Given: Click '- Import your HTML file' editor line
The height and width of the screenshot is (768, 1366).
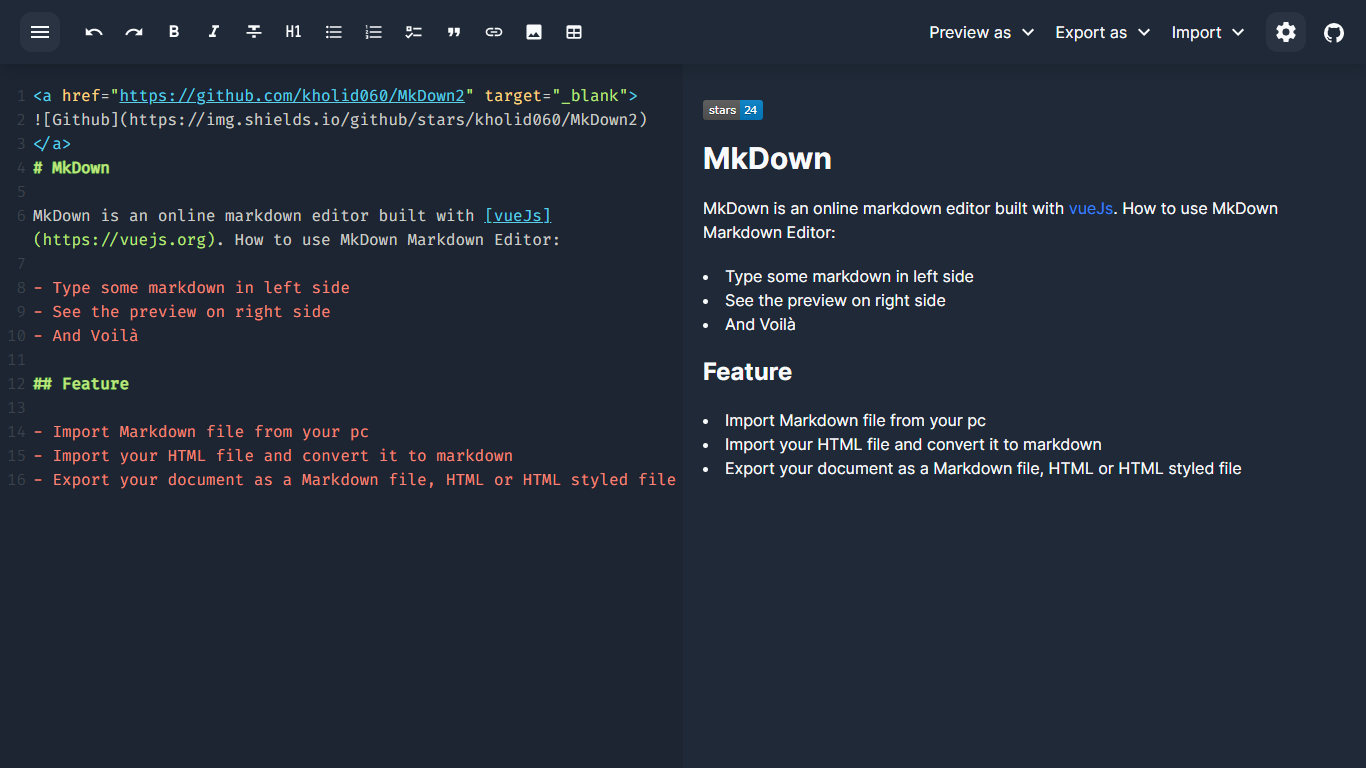Looking at the screenshot, I should pyautogui.click(x=273, y=456).
